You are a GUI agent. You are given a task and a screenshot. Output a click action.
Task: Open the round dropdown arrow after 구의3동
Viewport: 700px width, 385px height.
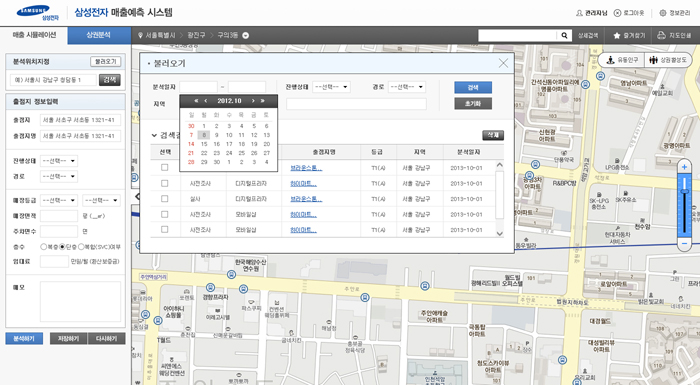[246, 35]
